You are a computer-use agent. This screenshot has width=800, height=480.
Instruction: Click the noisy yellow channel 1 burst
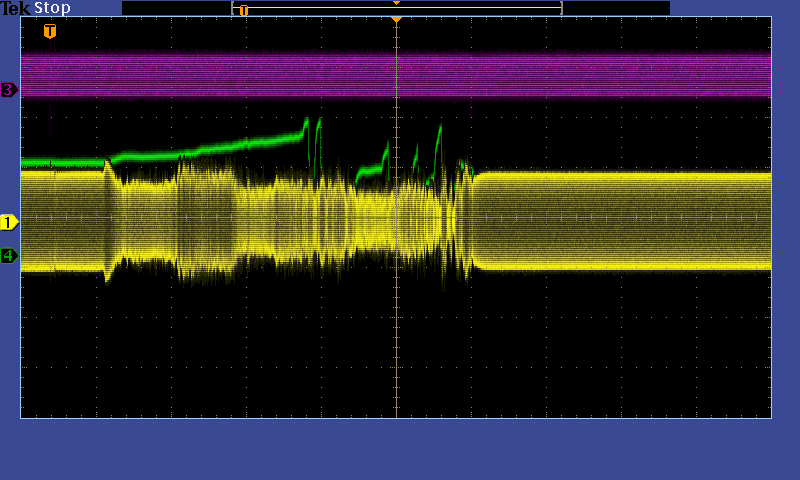[x=300, y=215]
